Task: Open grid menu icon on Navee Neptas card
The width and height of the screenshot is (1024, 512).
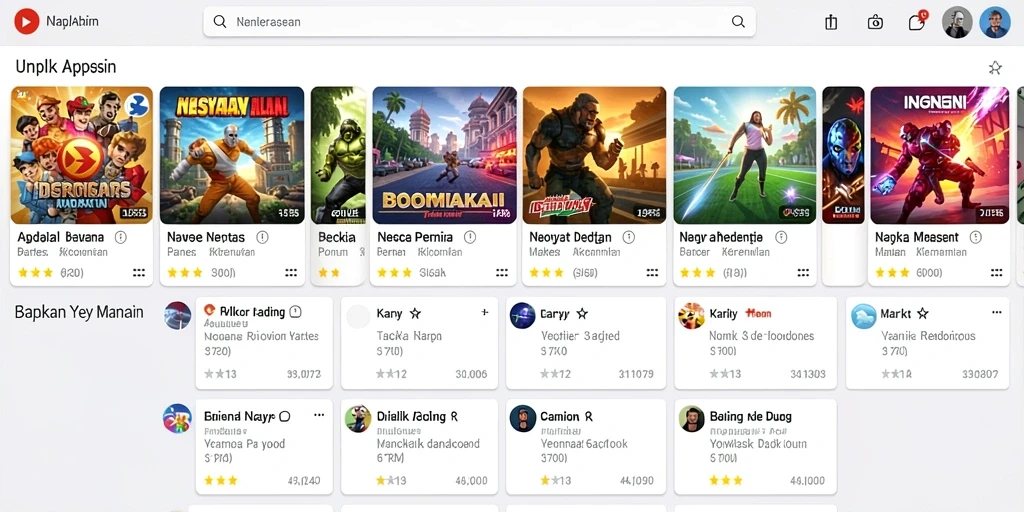Action: tap(291, 273)
